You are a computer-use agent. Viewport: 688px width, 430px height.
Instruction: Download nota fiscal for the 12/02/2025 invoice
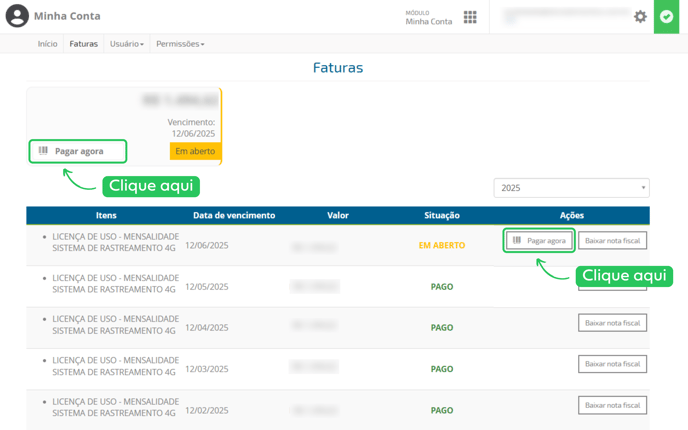[x=612, y=405]
